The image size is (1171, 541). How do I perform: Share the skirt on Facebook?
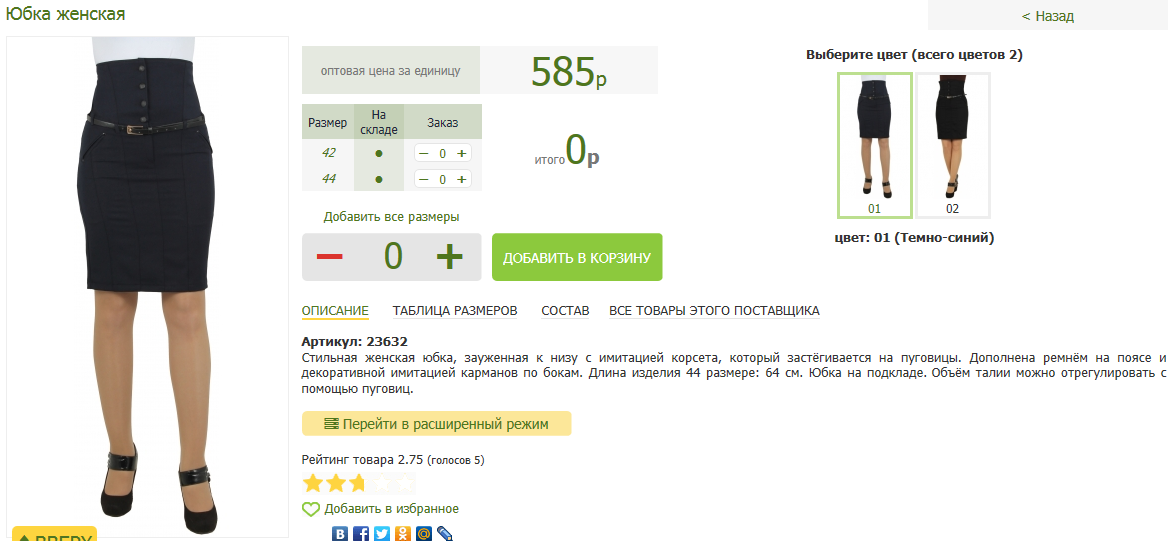pos(361,534)
